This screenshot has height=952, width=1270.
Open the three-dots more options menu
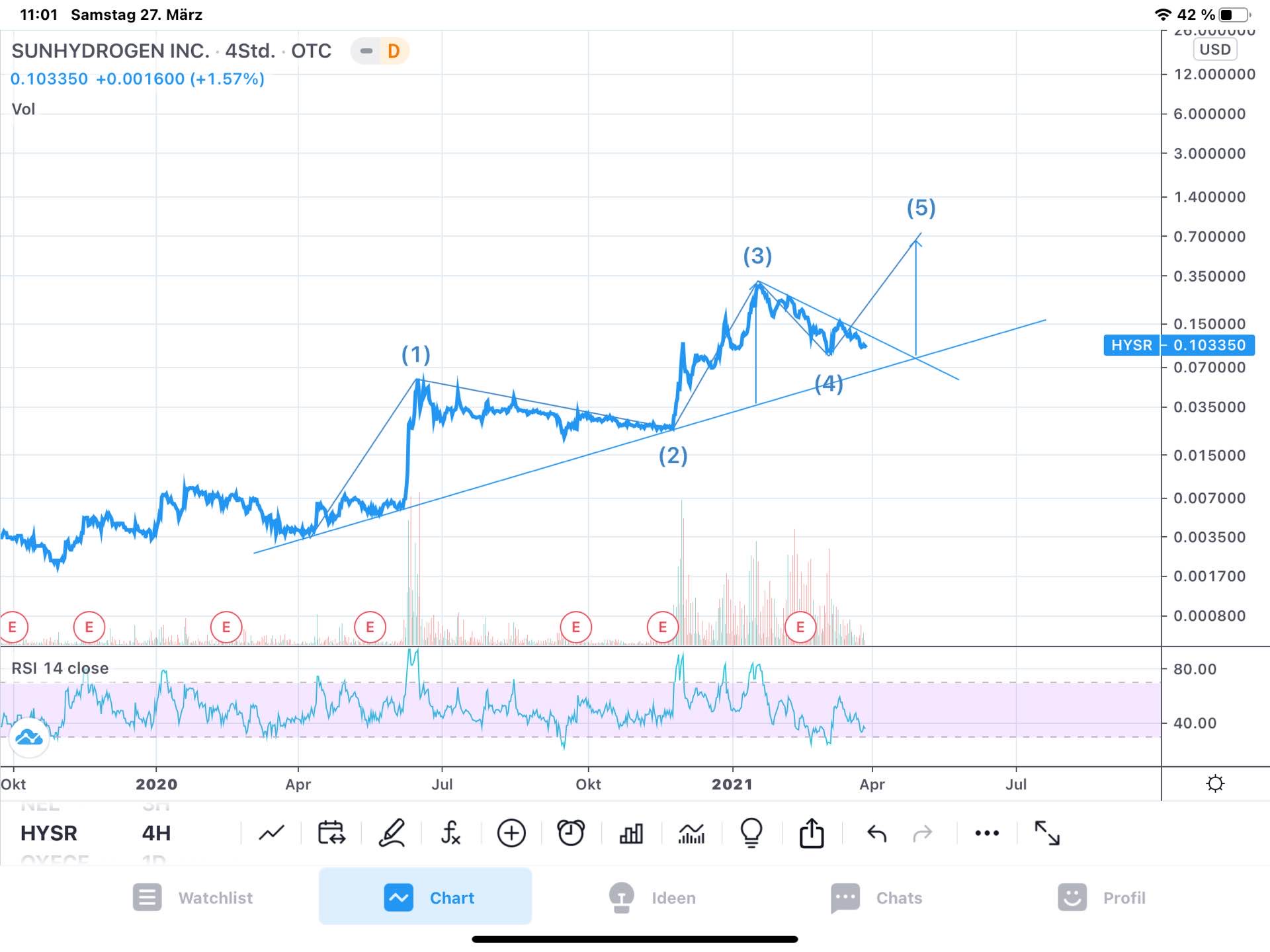click(987, 833)
